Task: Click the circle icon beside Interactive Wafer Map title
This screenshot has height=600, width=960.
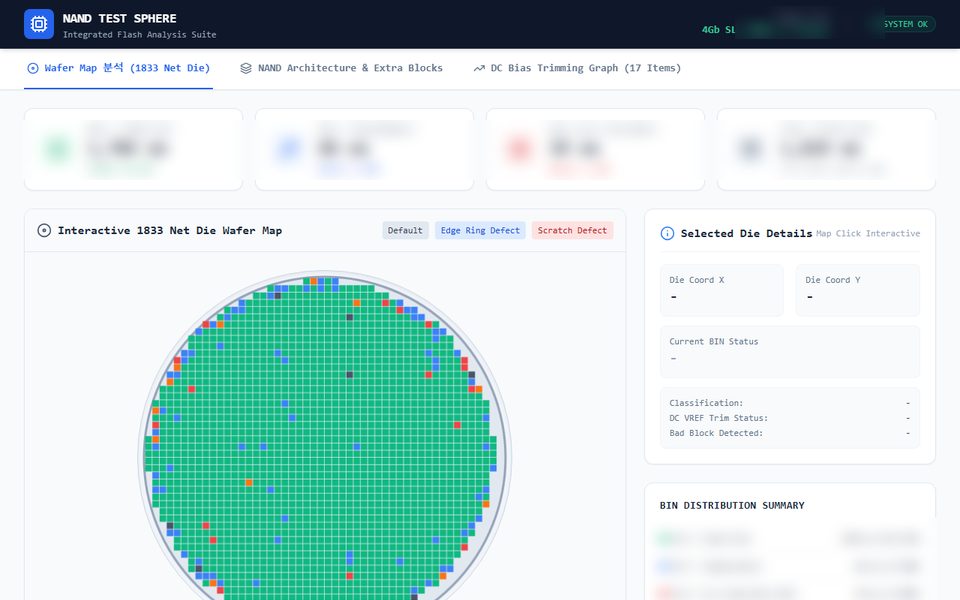Action: 44,230
